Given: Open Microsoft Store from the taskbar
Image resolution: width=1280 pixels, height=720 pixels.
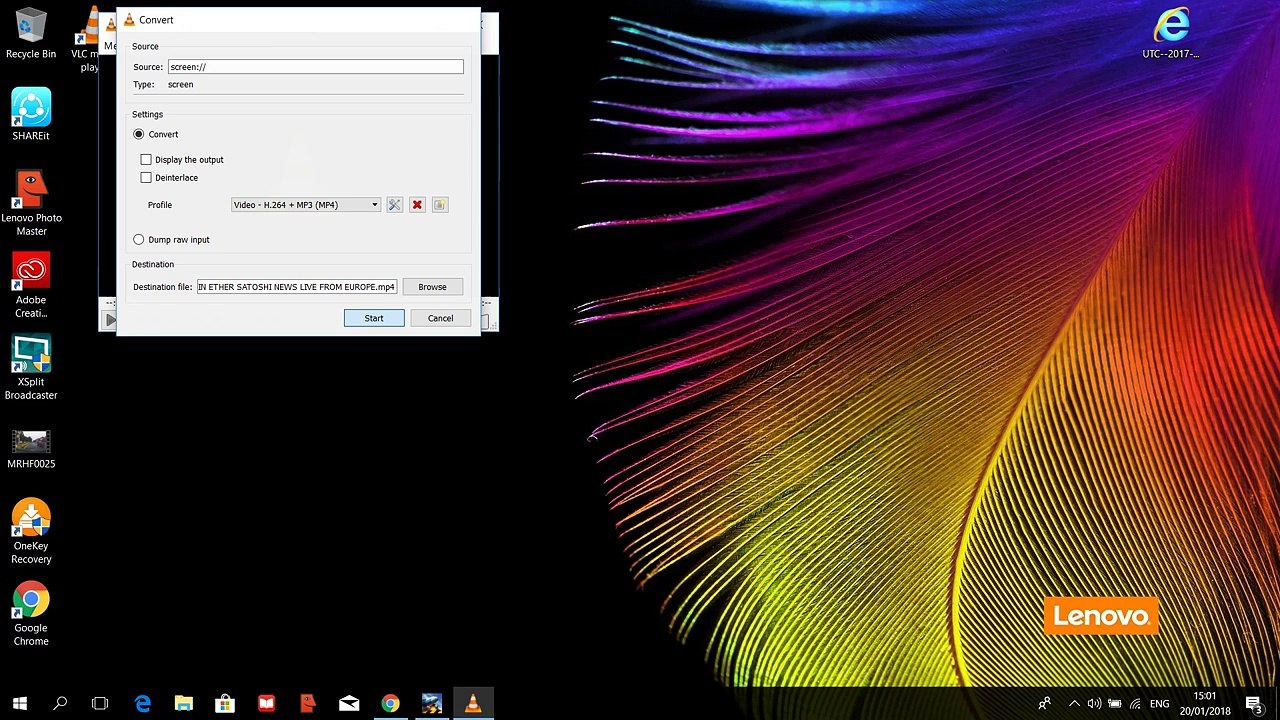Looking at the screenshot, I should [x=225, y=704].
